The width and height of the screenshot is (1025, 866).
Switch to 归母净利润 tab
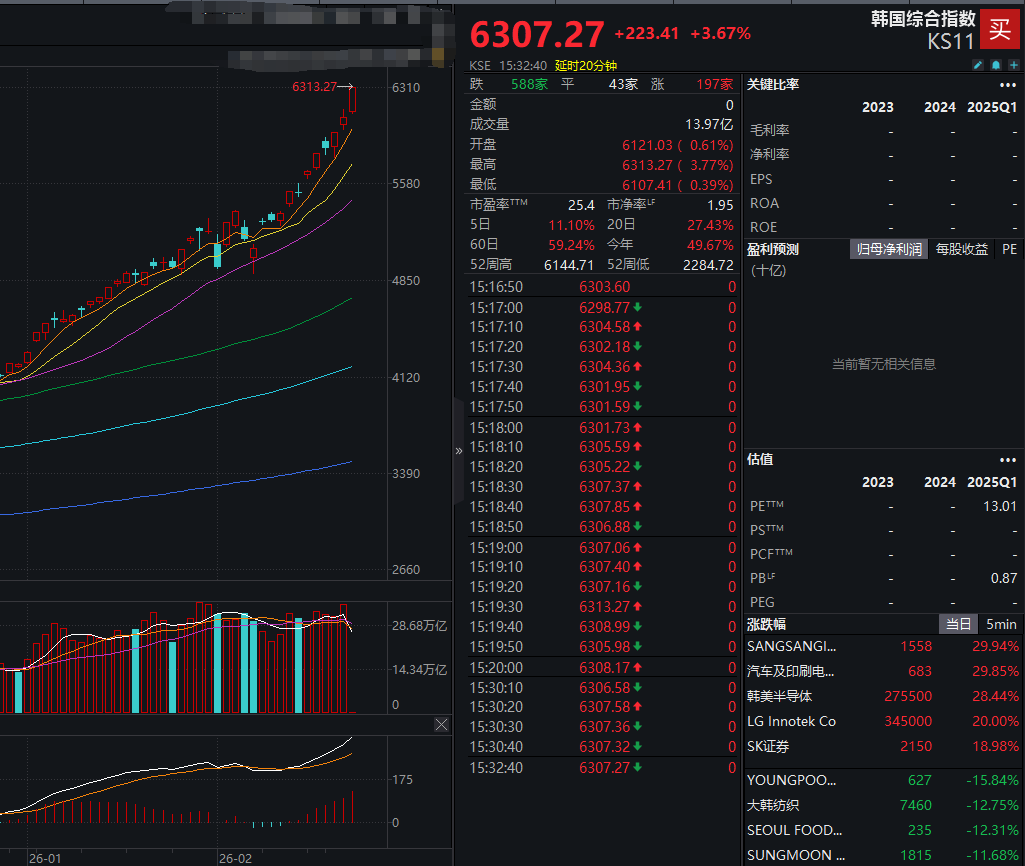point(889,249)
